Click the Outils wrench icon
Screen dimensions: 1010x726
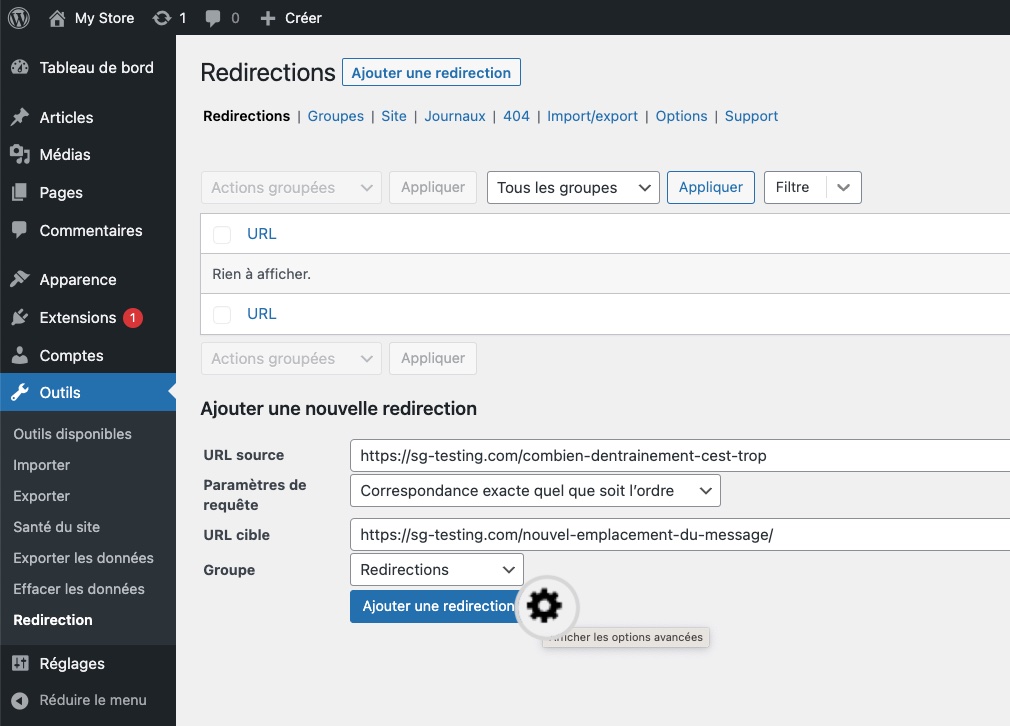(20, 392)
